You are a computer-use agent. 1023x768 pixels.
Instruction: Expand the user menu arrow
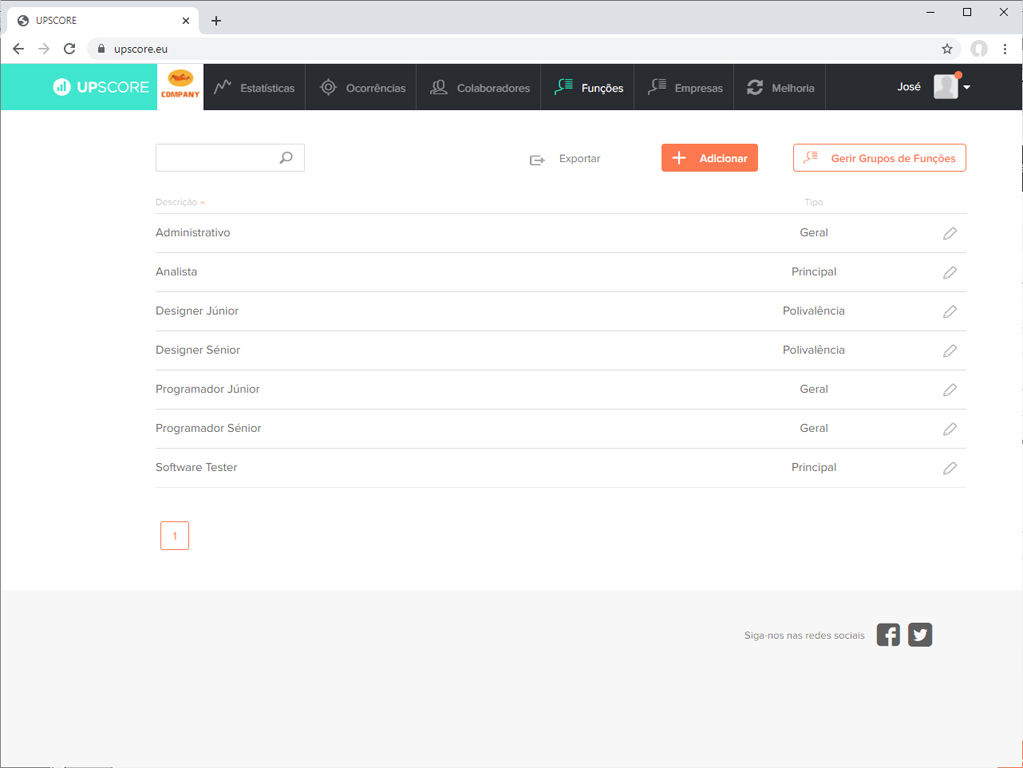(x=967, y=87)
